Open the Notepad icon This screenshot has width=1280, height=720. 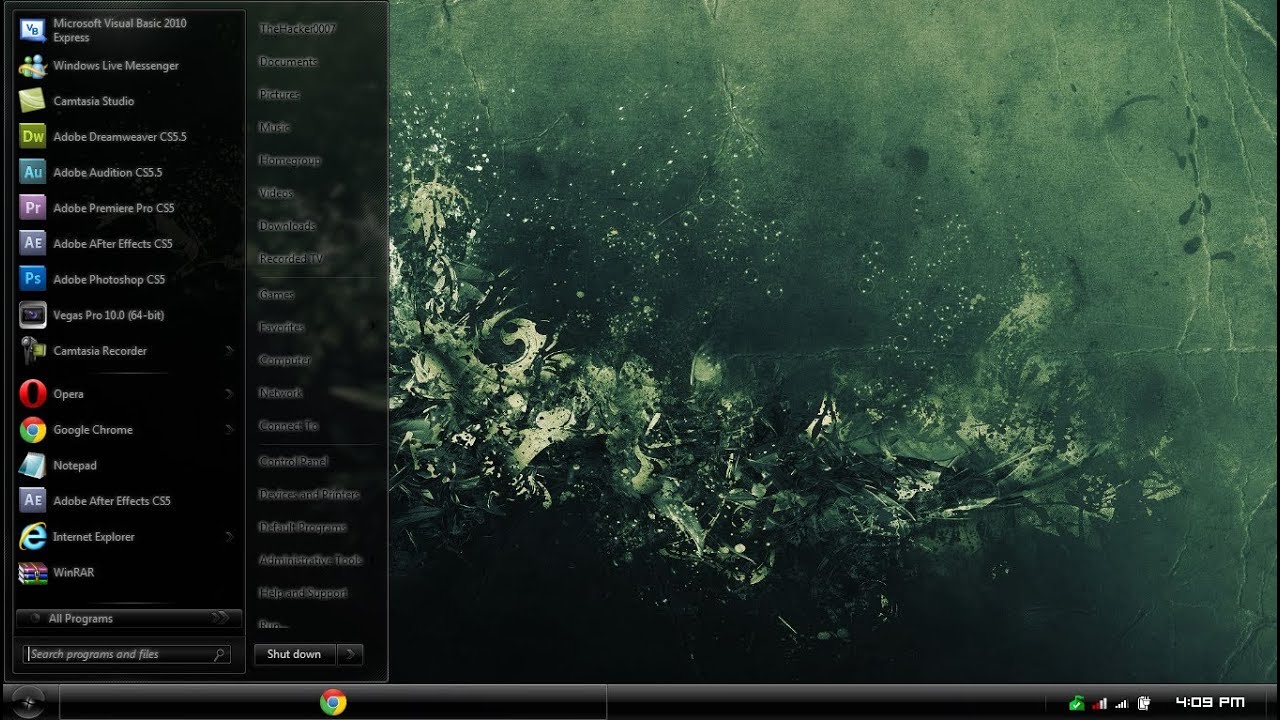pos(33,465)
